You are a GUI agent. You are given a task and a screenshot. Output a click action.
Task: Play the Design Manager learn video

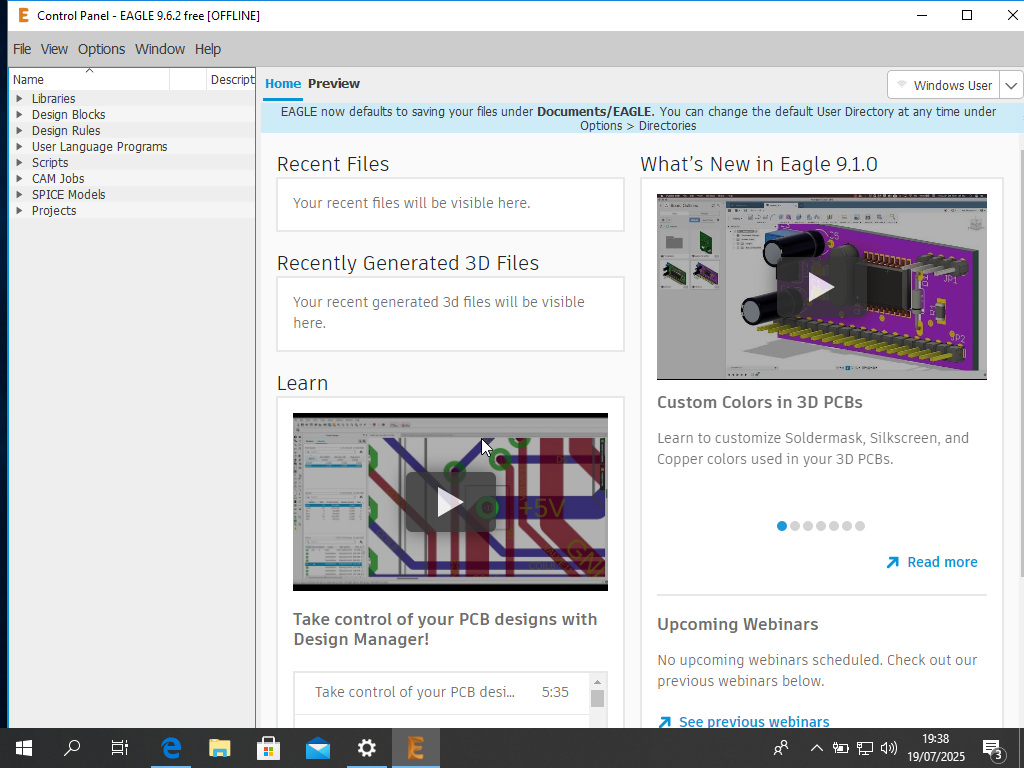point(450,502)
